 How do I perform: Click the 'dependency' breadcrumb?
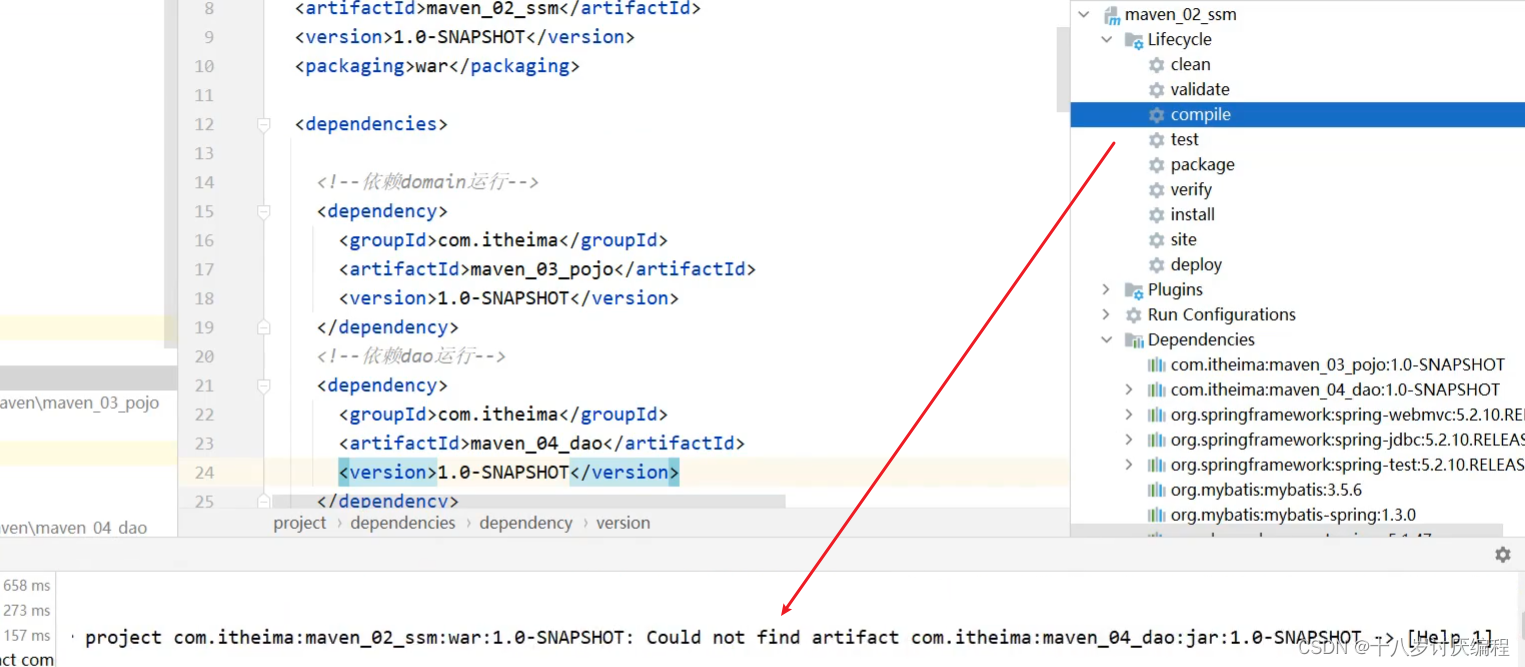[x=526, y=523]
